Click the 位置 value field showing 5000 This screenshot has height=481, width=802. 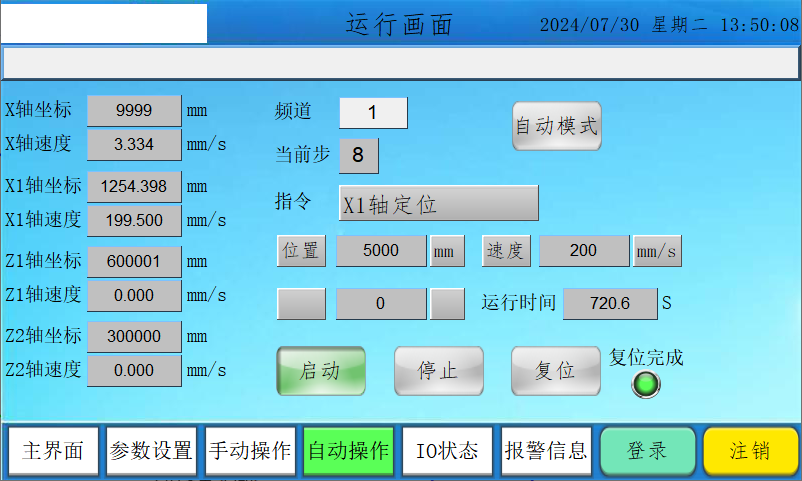tap(381, 251)
